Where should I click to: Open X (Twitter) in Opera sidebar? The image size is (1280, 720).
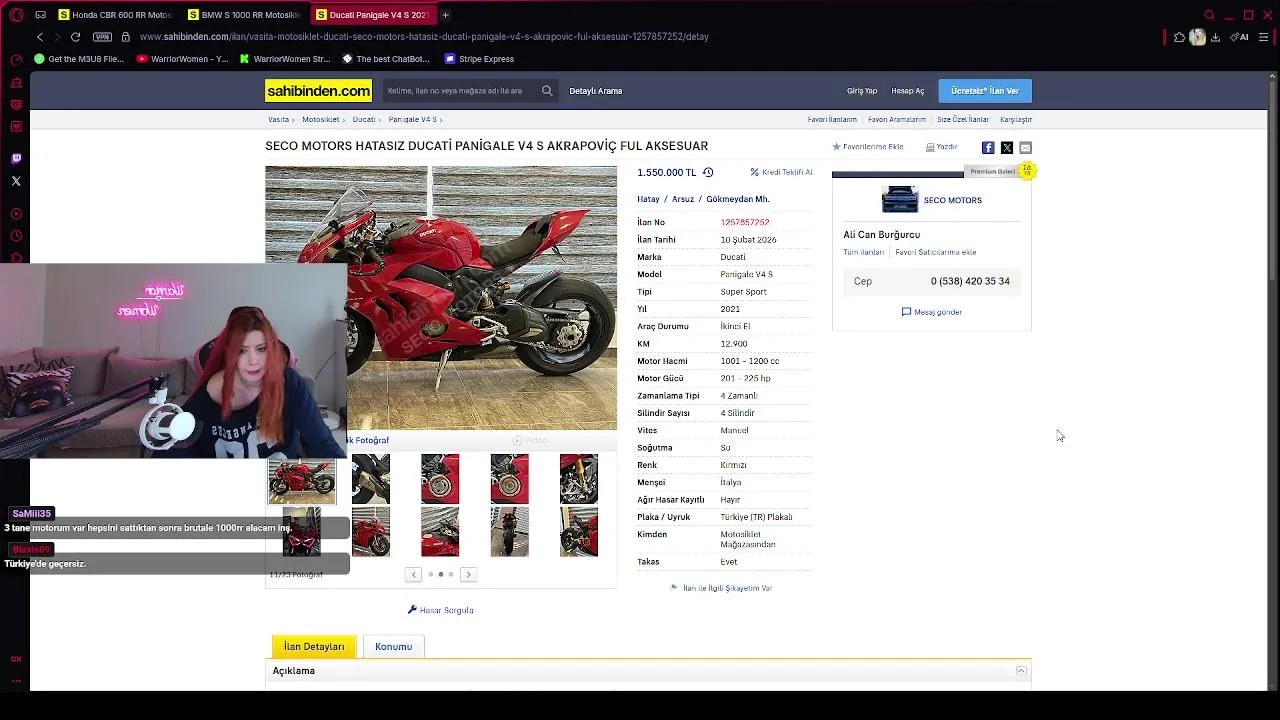point(16,181)
